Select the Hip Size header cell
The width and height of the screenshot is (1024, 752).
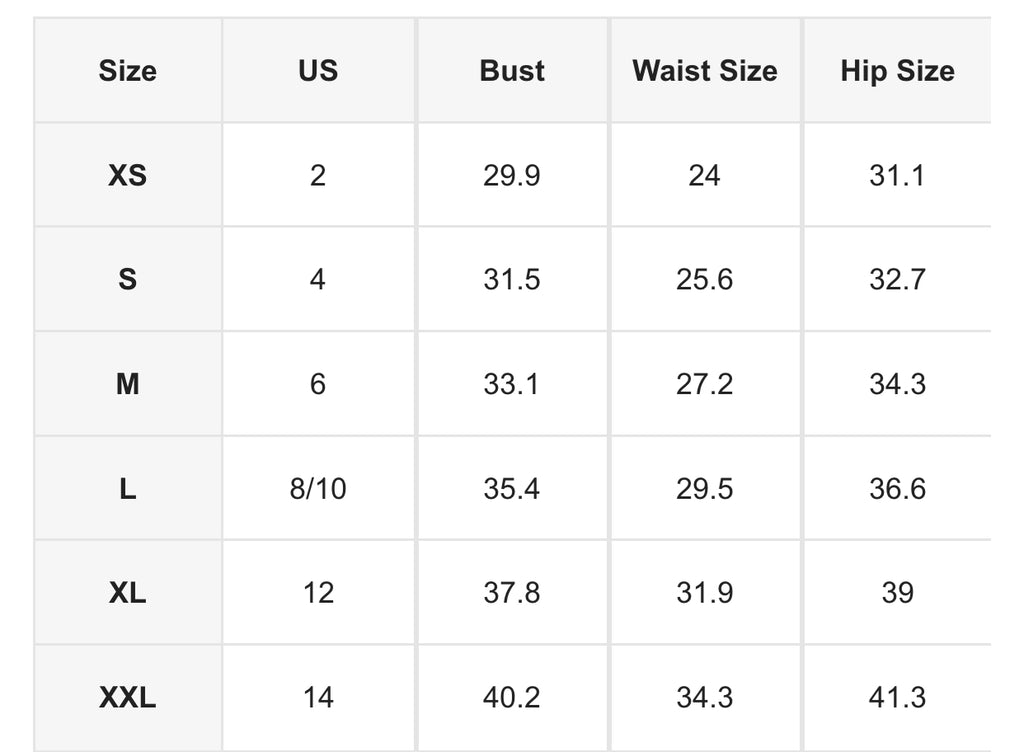[x=897, y=70]
